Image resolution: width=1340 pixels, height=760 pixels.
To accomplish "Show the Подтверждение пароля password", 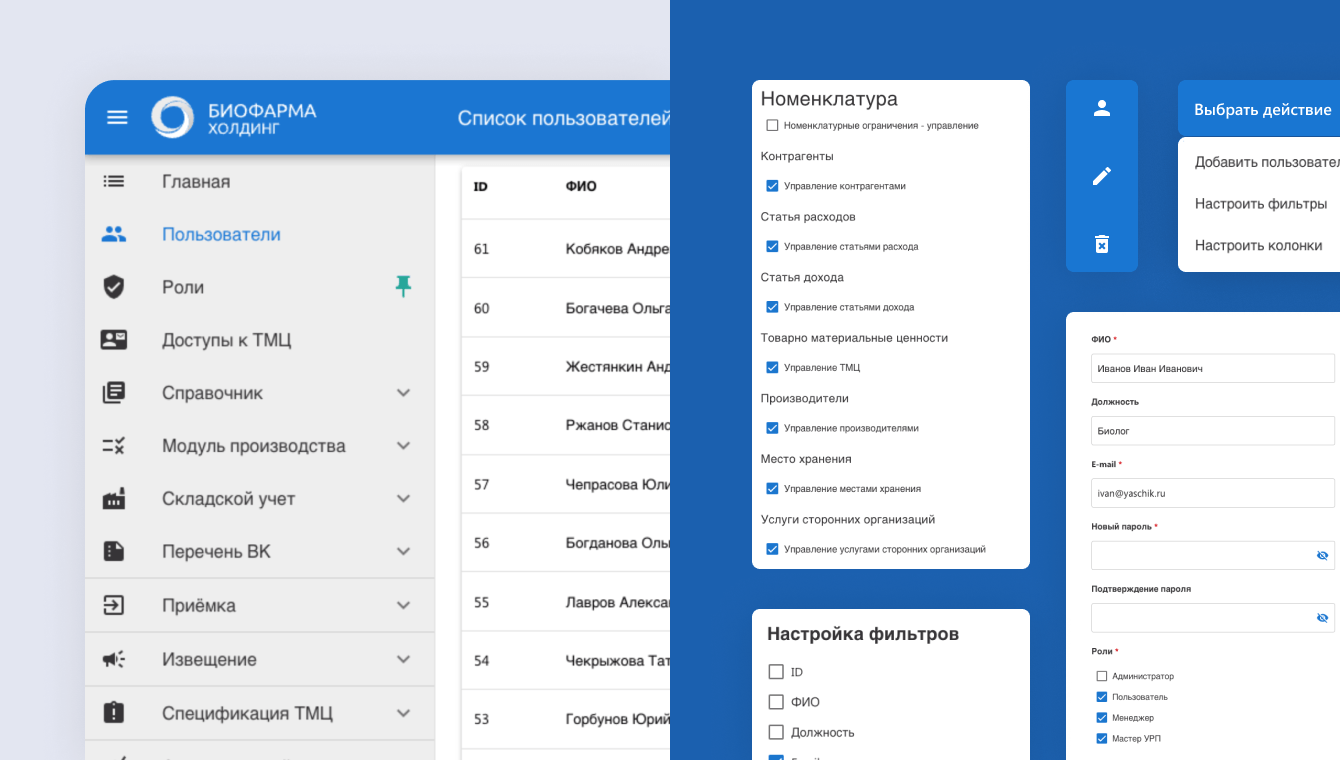I will pos(1322,618).
